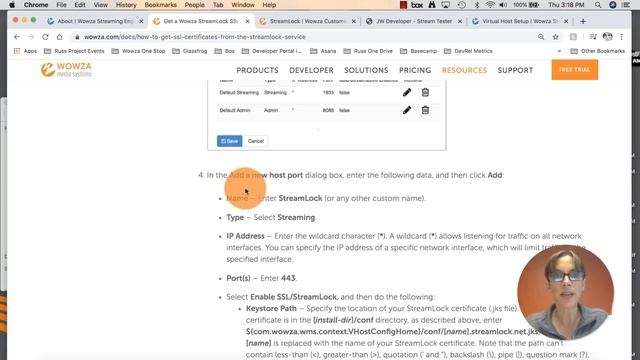Open Chrome three-dot menu
Screen dimensions: 640x360
click(622, 37)
